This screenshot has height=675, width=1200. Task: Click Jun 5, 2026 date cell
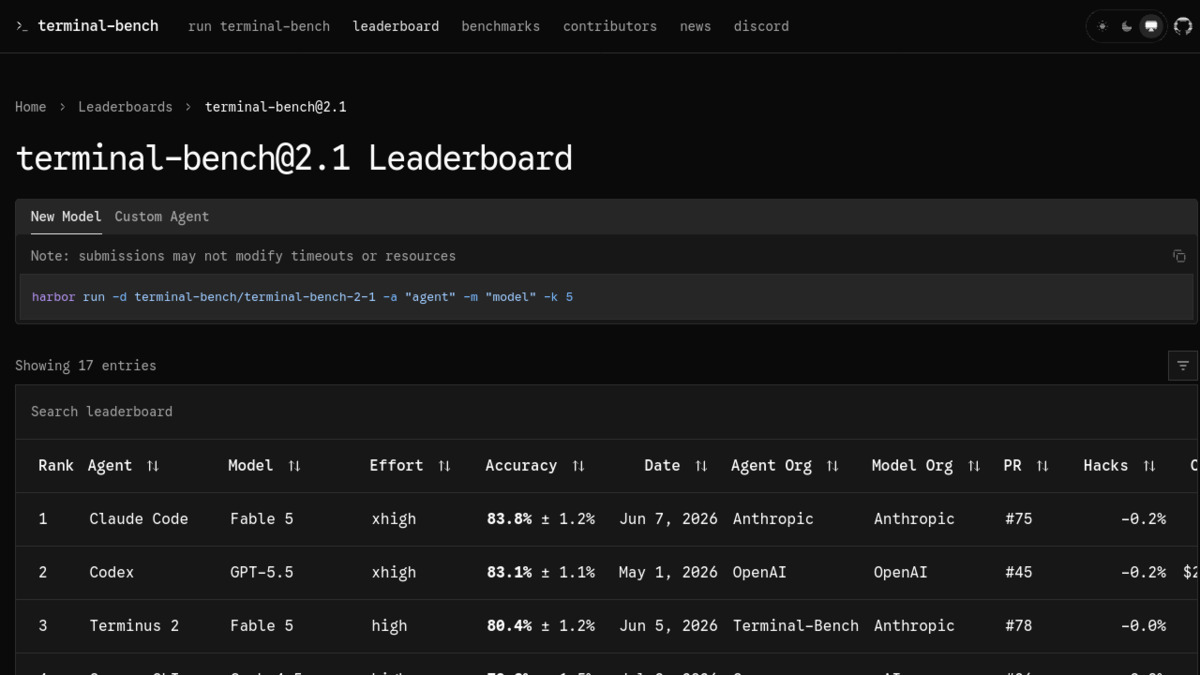click(x=668, y=626)
